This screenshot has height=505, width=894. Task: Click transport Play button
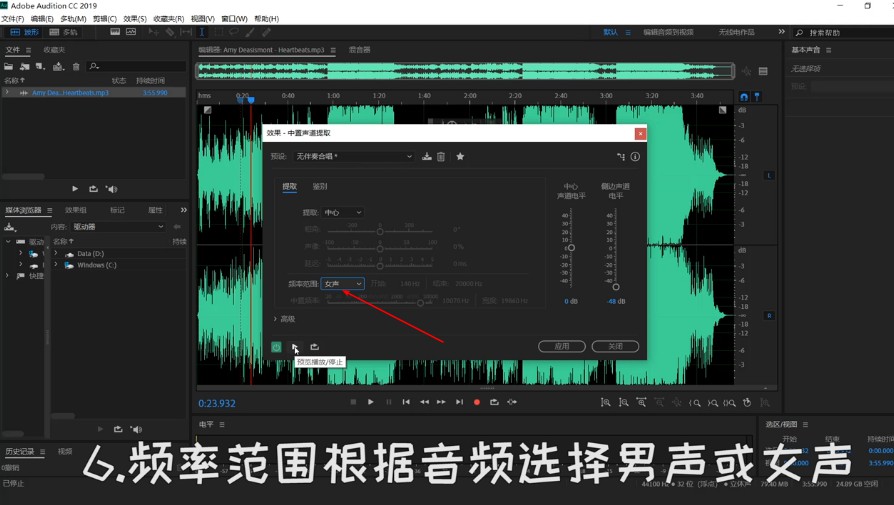coord(371,402)
